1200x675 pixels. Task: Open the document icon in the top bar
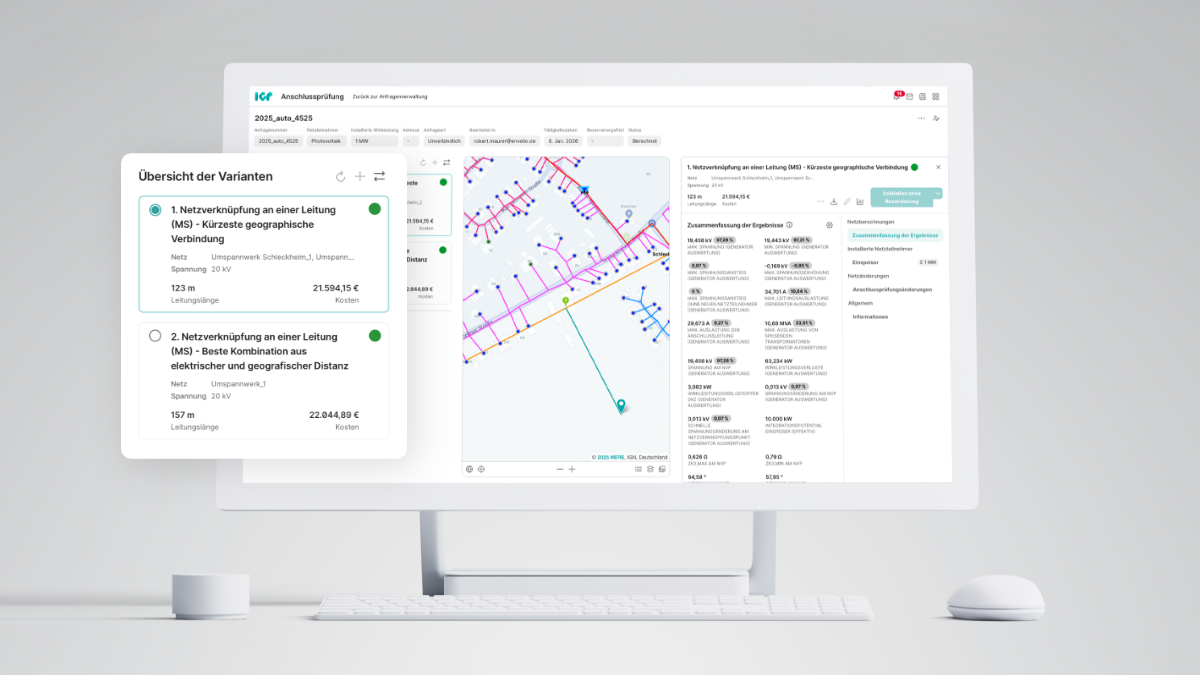click(922, 97)
